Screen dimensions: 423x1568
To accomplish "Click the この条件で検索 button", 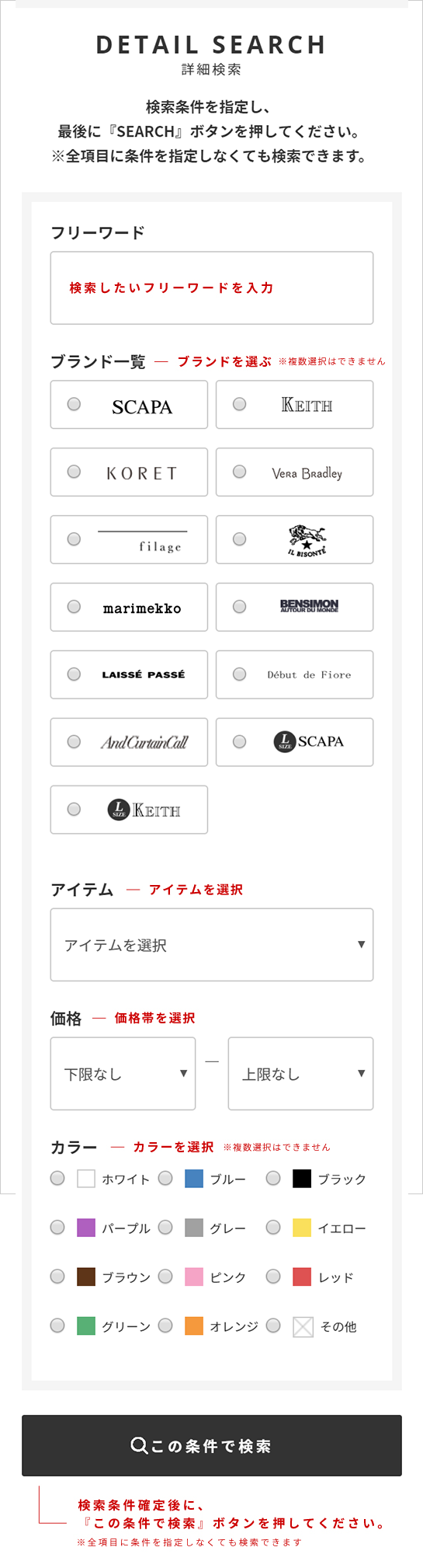I will pyautogui.click(x=212, y=1445).
